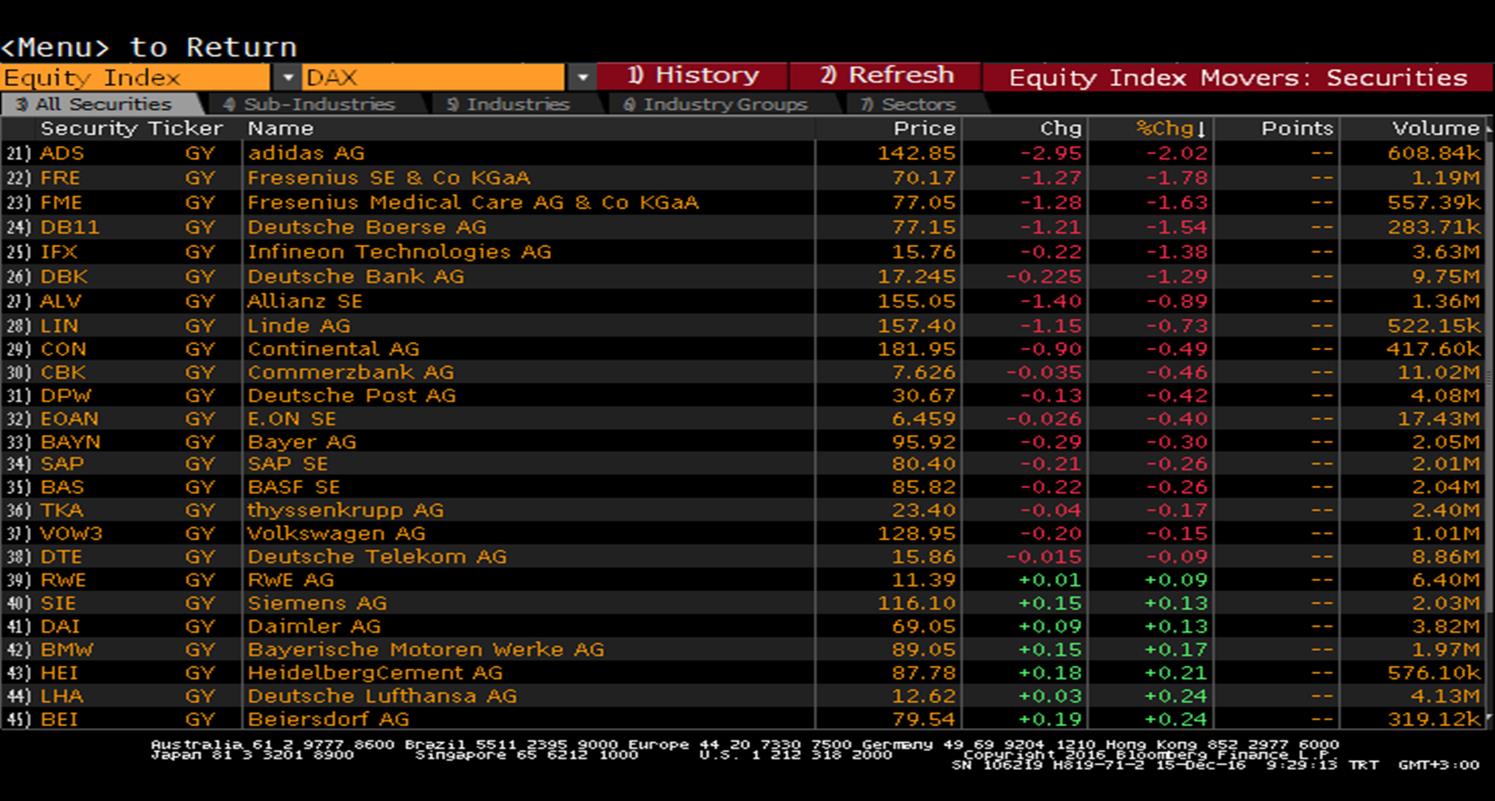
Task: Sort by the %Chg column header
Action: coord(1171,128)
